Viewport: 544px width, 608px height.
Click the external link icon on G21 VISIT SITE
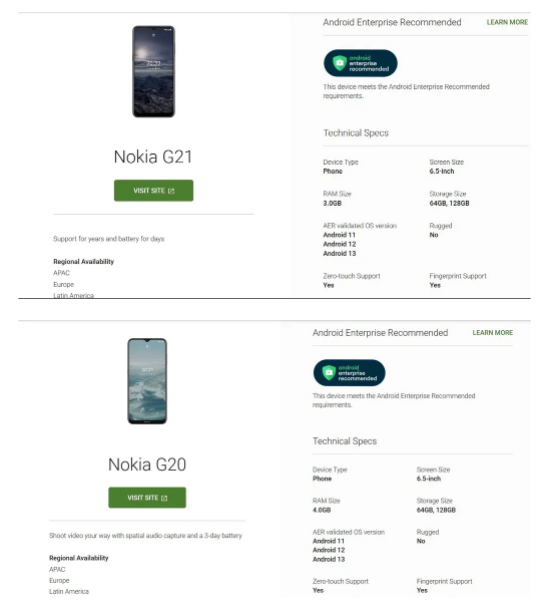(x=171, y=191)
